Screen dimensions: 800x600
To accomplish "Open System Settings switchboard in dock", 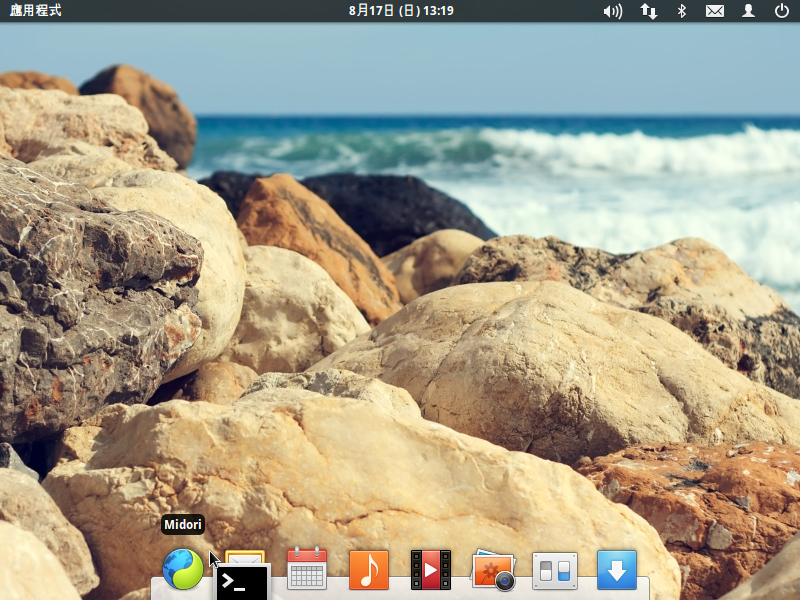I will click(x=555, y=571).
